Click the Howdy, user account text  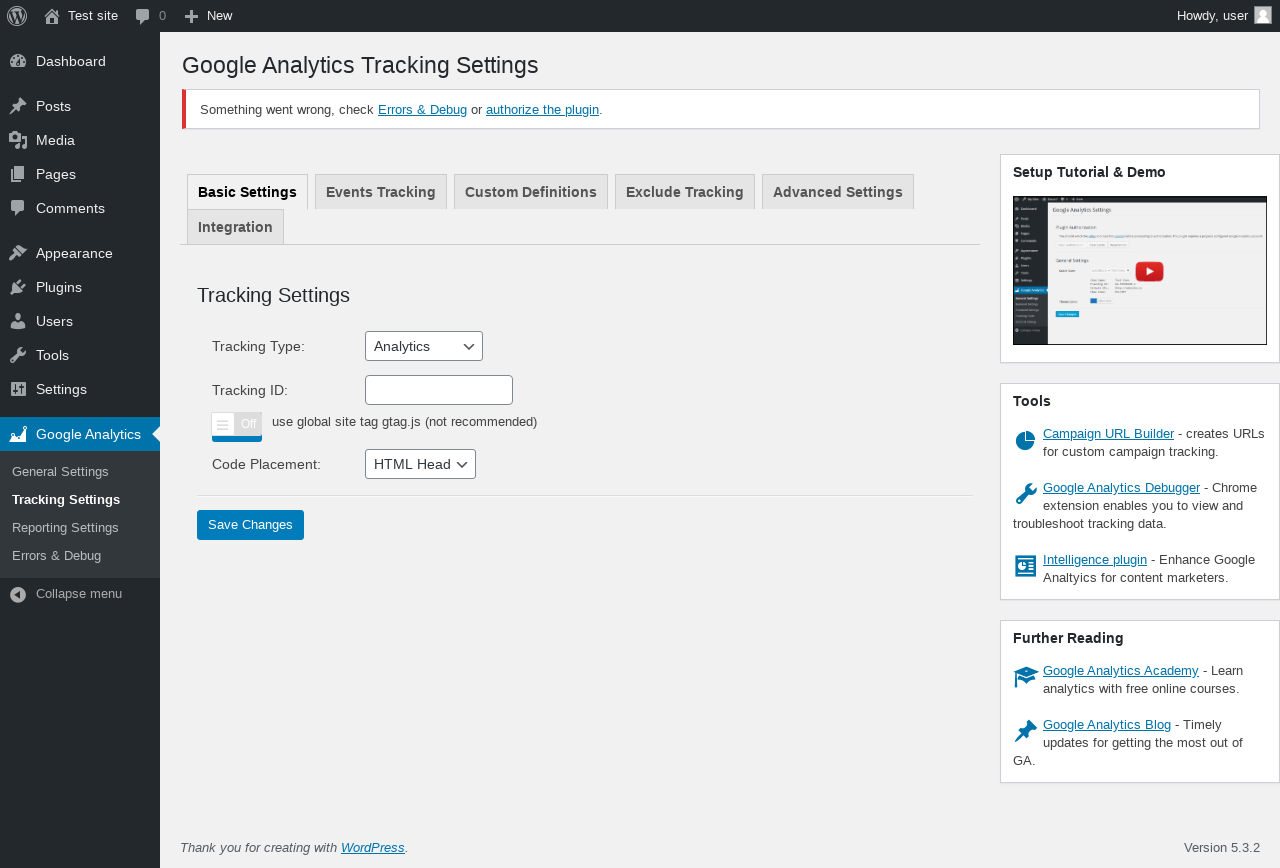point(1212,16)
